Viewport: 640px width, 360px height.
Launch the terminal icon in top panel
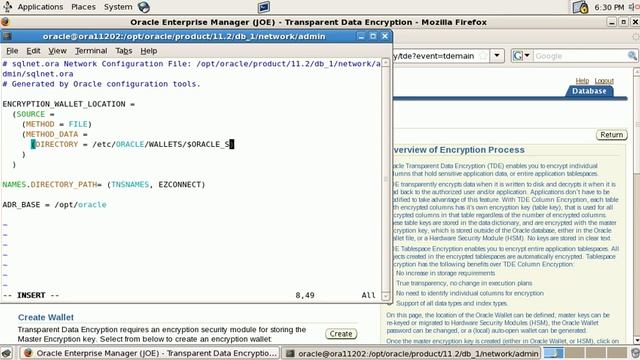[x=264, y=7]
